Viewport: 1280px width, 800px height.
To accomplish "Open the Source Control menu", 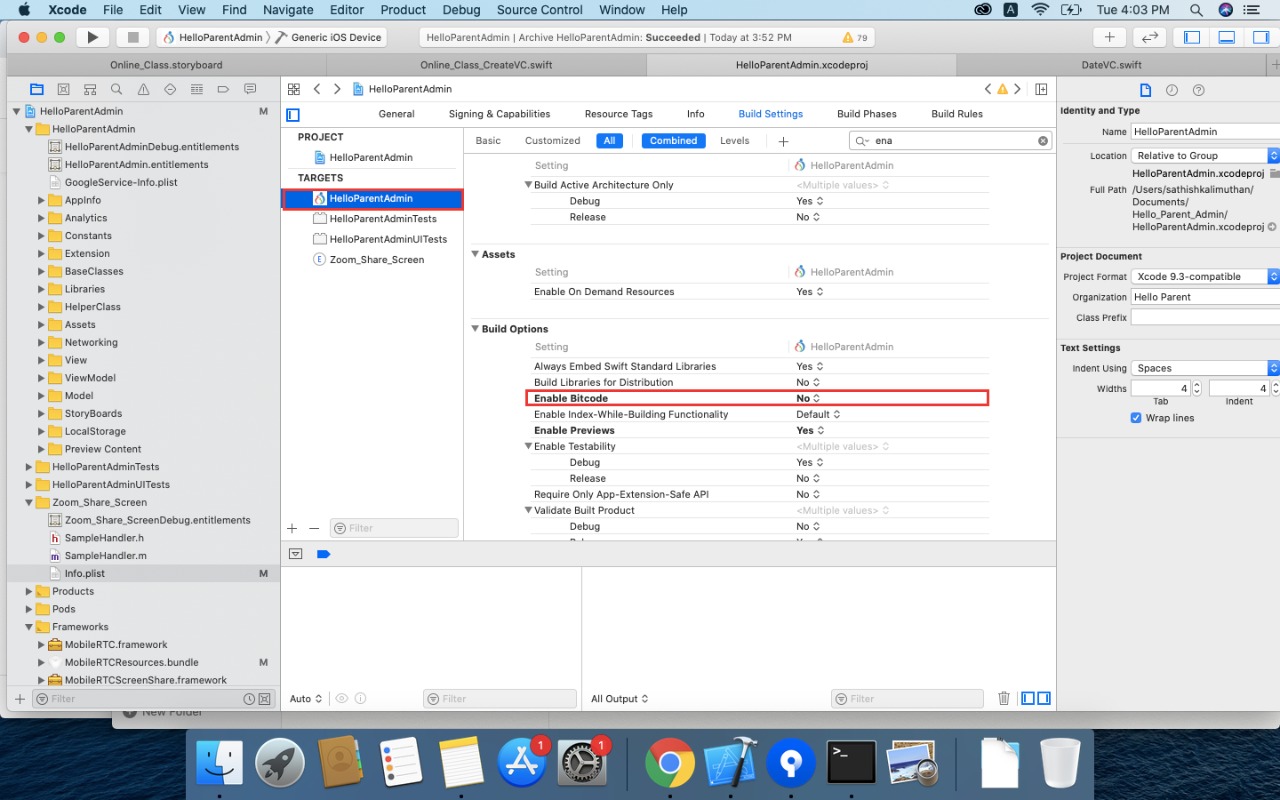I will click(540, 10).
